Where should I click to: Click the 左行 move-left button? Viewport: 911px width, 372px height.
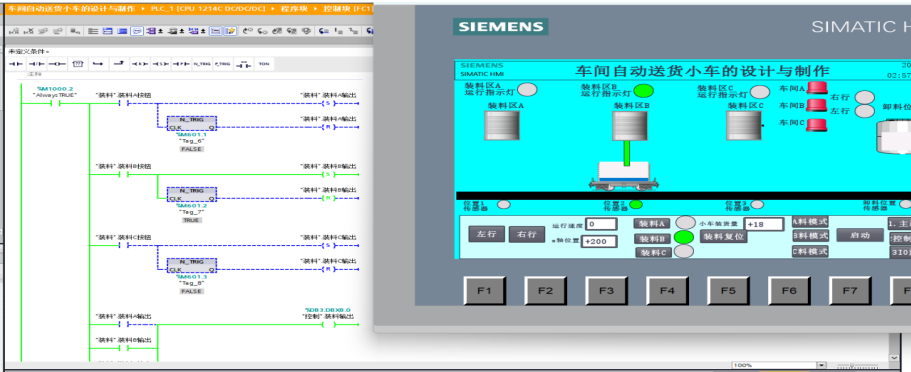486,234
